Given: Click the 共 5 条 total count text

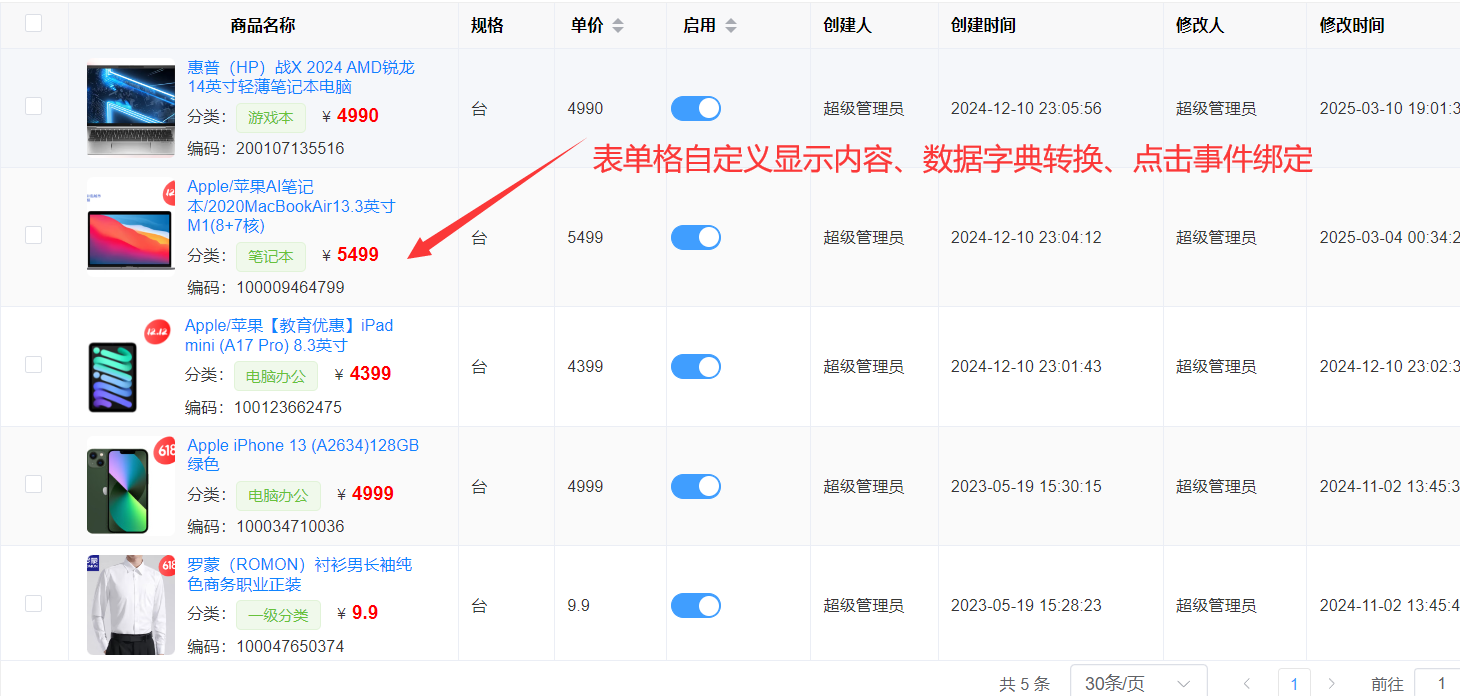Looking at the screenshot, I should coord(1024,685).
